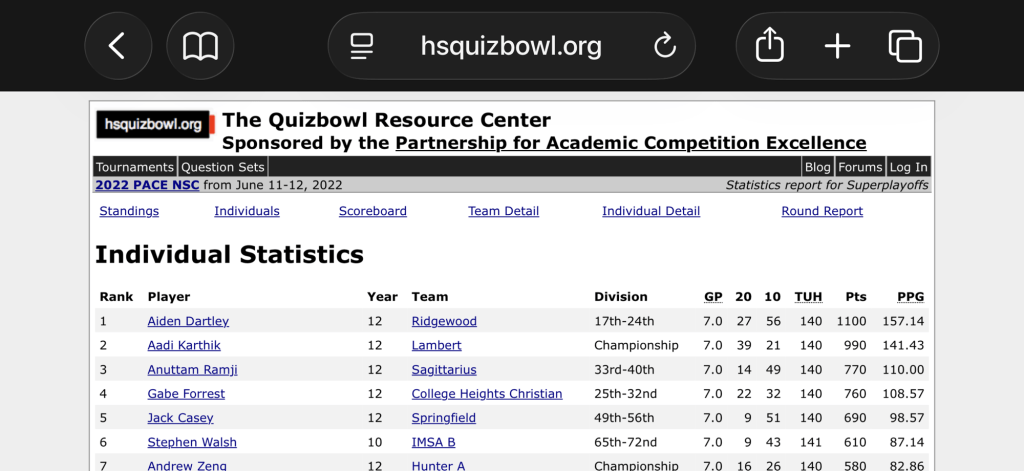The width and height of the screenshot is (1024, 471).
Task: View Aiden Dartley's player details
Action: tap(188, 321)
